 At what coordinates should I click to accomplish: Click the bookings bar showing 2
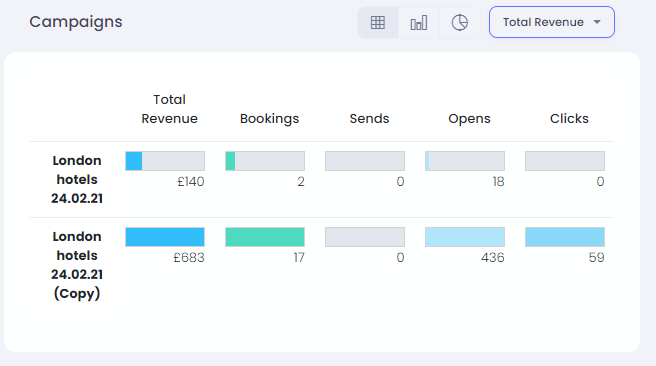(265, 161)
